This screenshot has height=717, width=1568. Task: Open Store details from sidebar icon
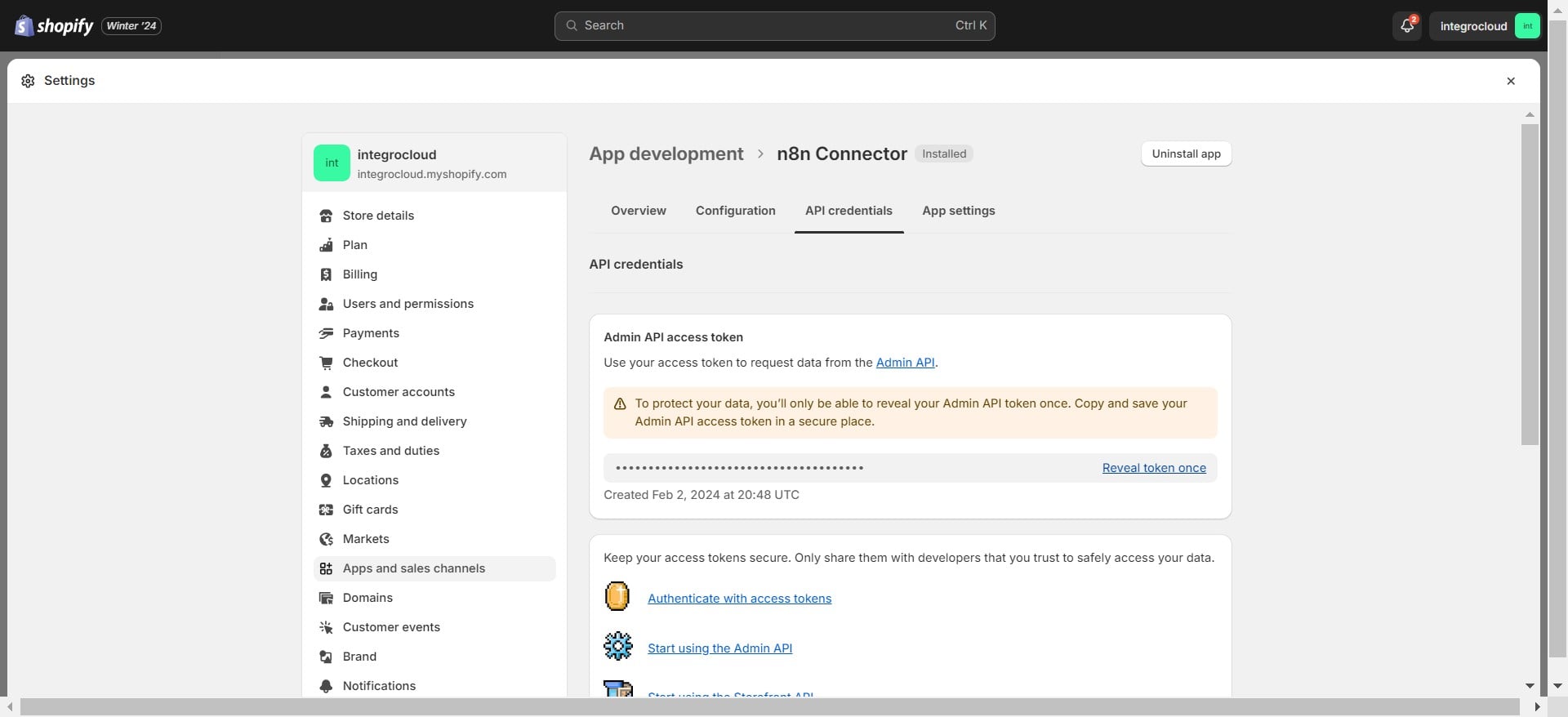tap(326, 216)
